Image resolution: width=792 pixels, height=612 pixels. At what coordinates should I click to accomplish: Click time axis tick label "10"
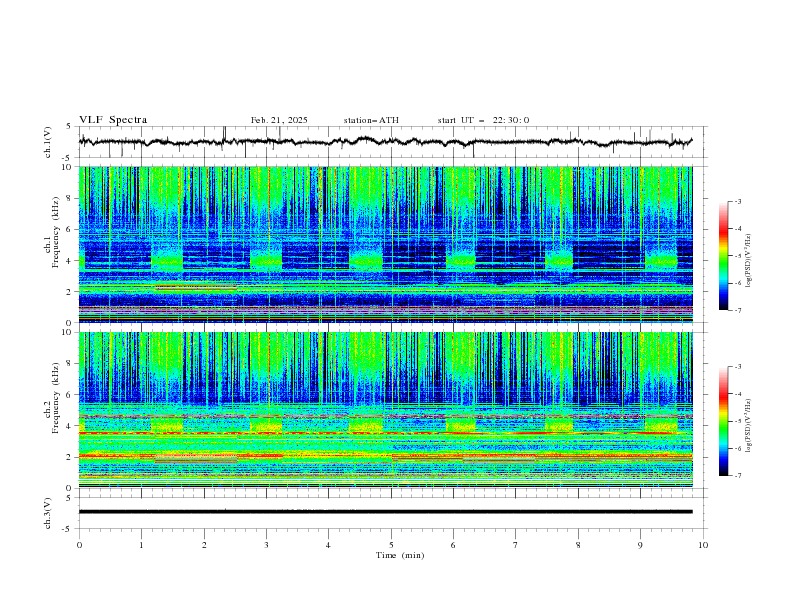[x=703, y=545]
